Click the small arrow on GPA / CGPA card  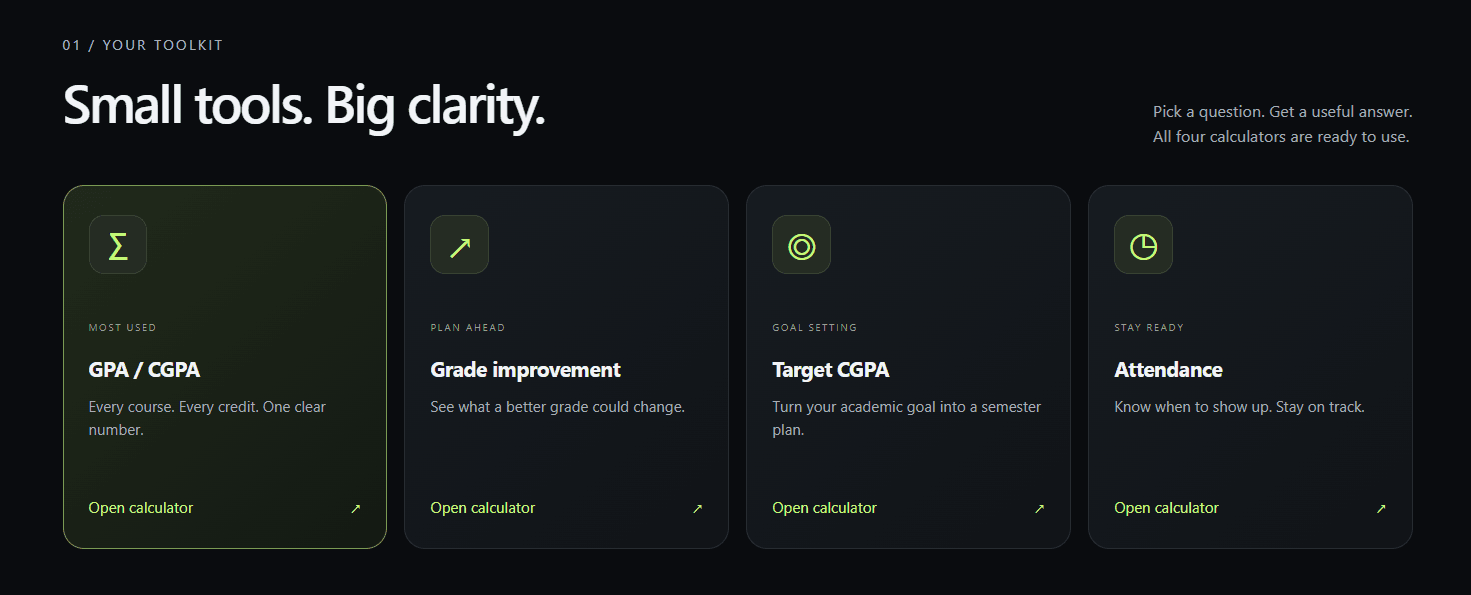point(355,509)
